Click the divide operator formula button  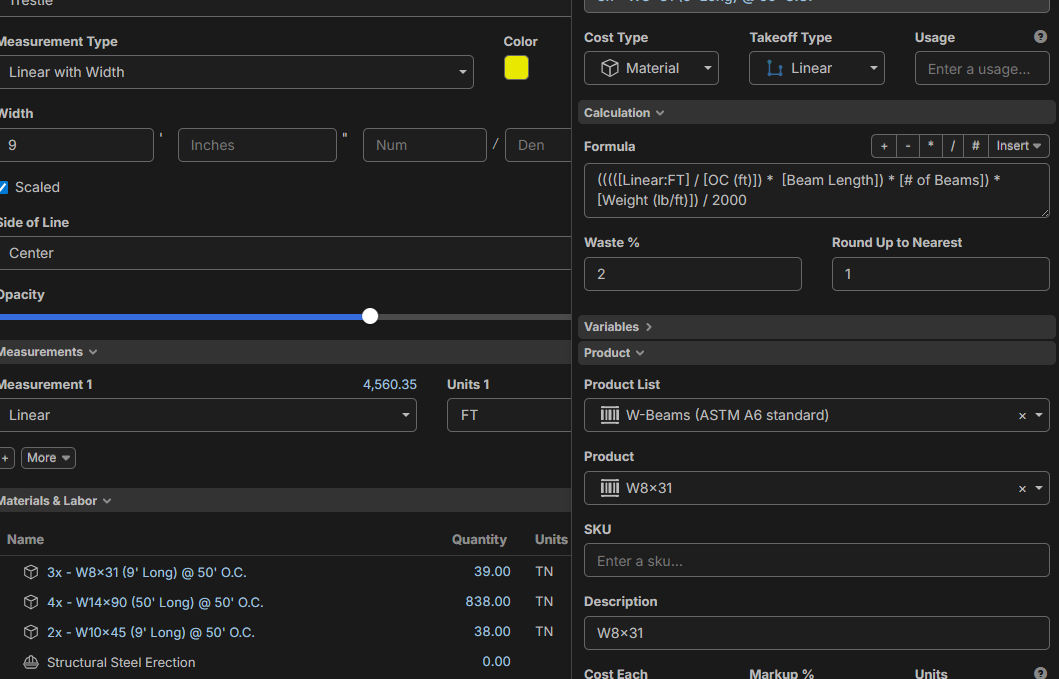coord(953,146)
